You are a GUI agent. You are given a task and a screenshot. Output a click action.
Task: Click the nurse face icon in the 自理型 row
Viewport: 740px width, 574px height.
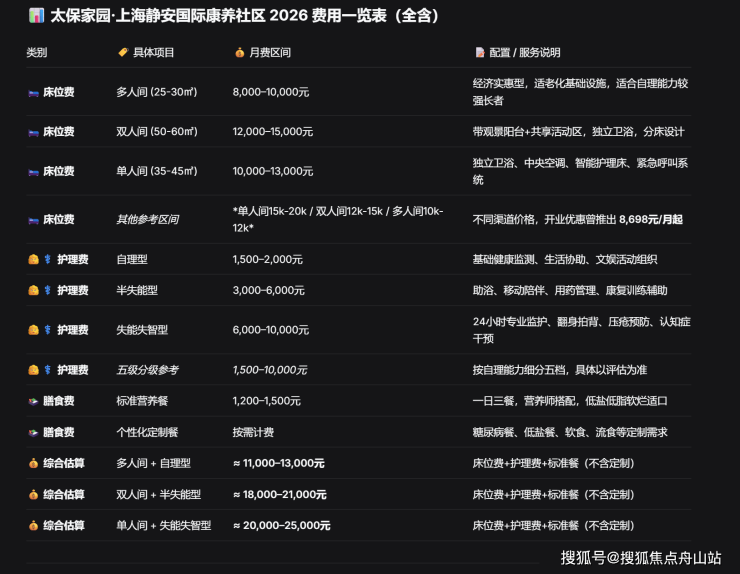[34, 259]
